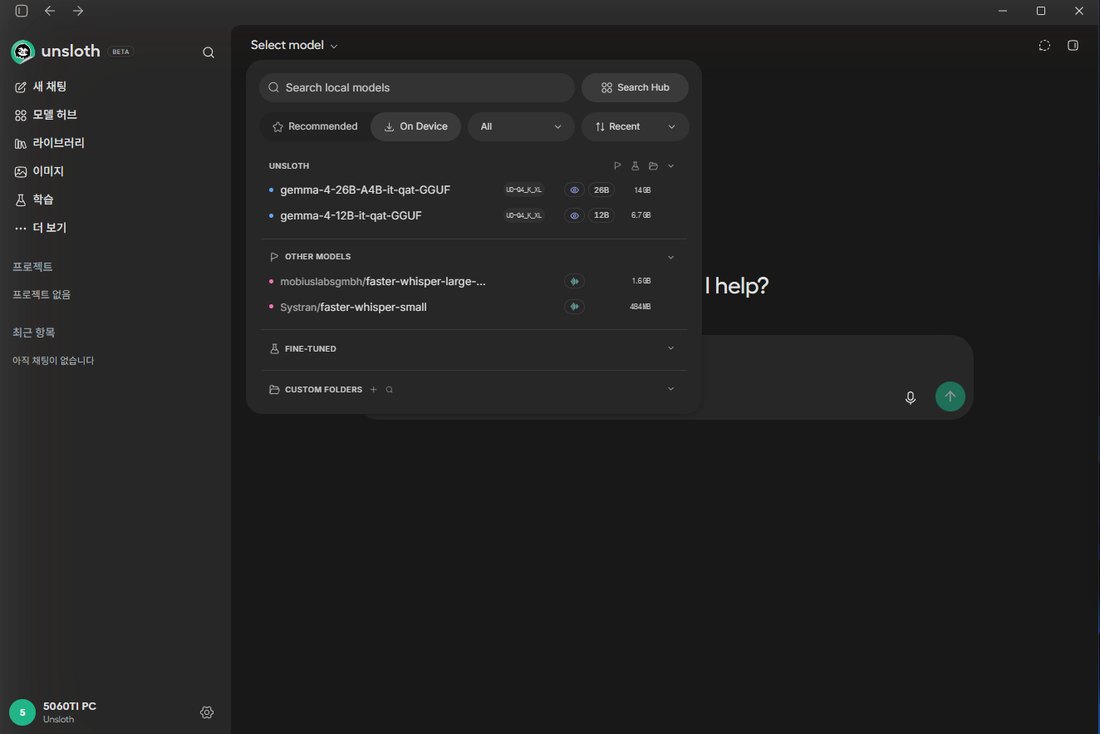Expand the FINE-TUNED section
1100x734 pixels.
(671, 349)
